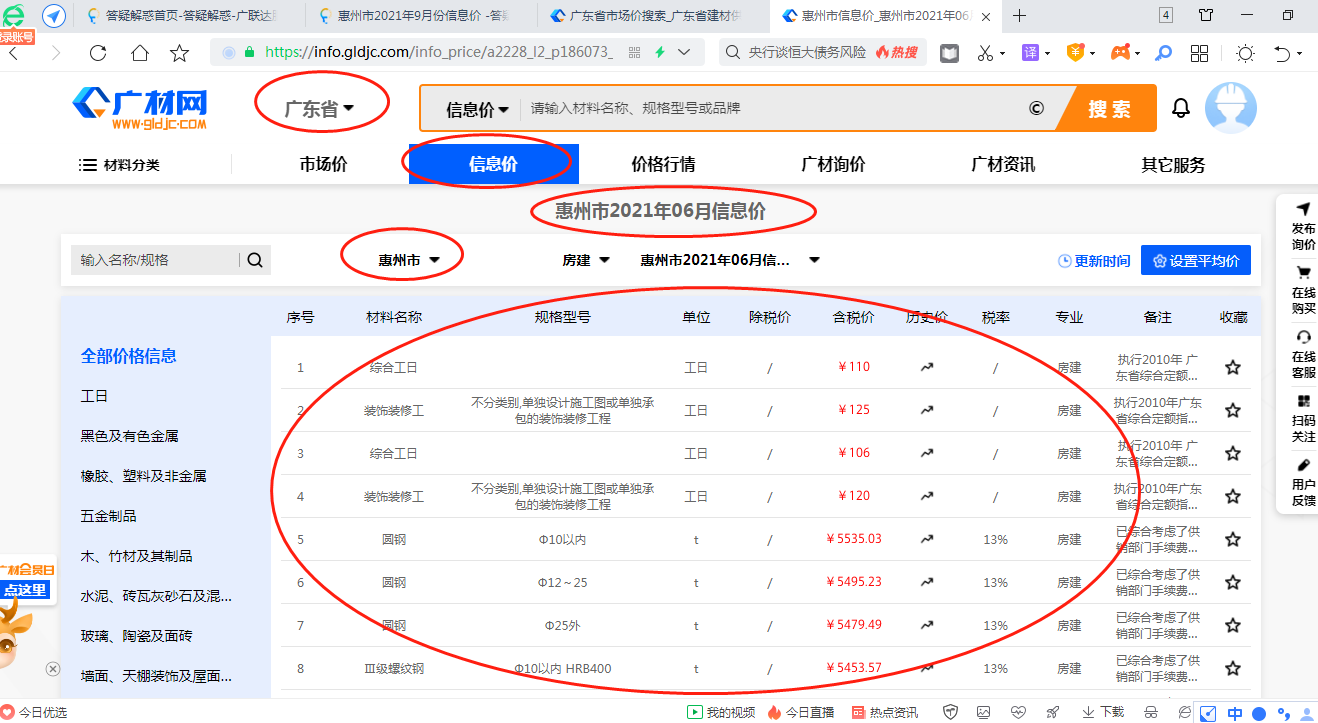Switch to the 市场价 nav tab
Image resolution: width=1318 pixels, height=723 pixels.
(323, 165)
